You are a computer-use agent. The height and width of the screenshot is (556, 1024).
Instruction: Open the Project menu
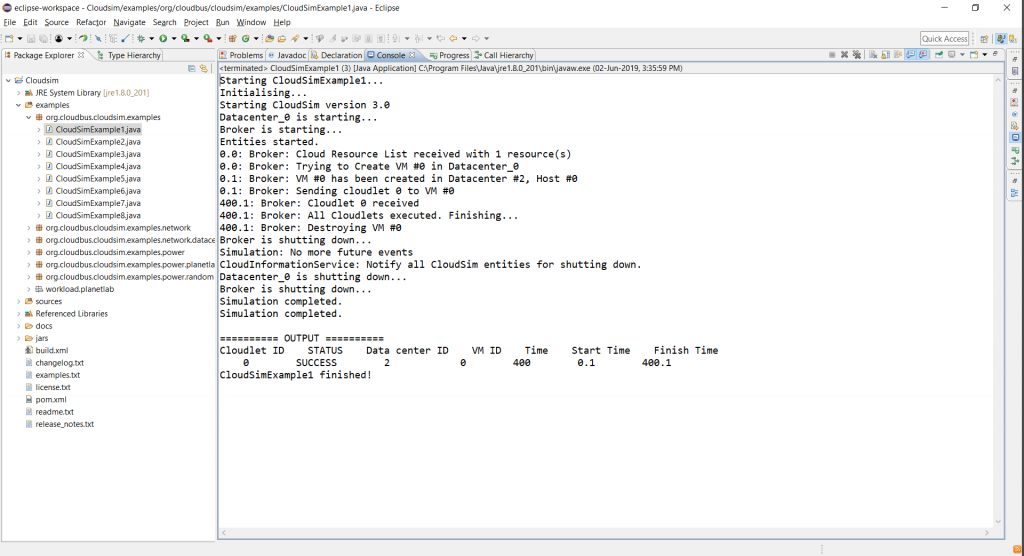pyautogui.click(x=196, y=22)
